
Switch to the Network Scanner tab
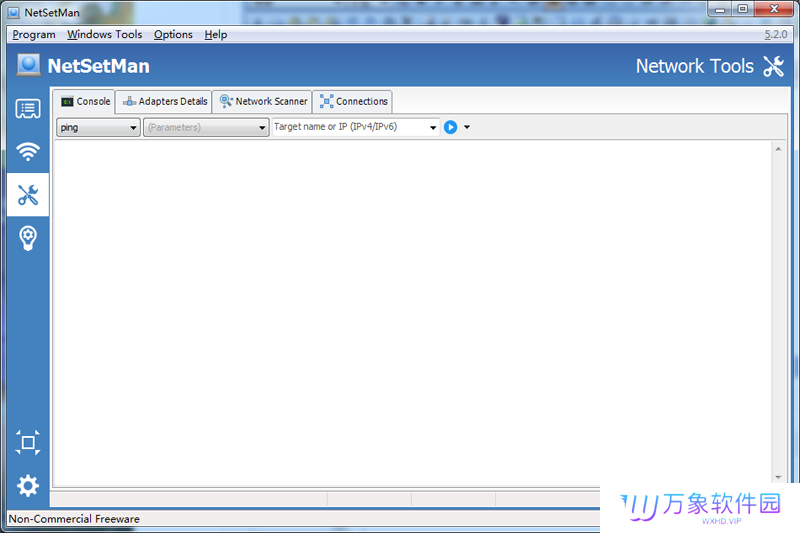[263, 101]
